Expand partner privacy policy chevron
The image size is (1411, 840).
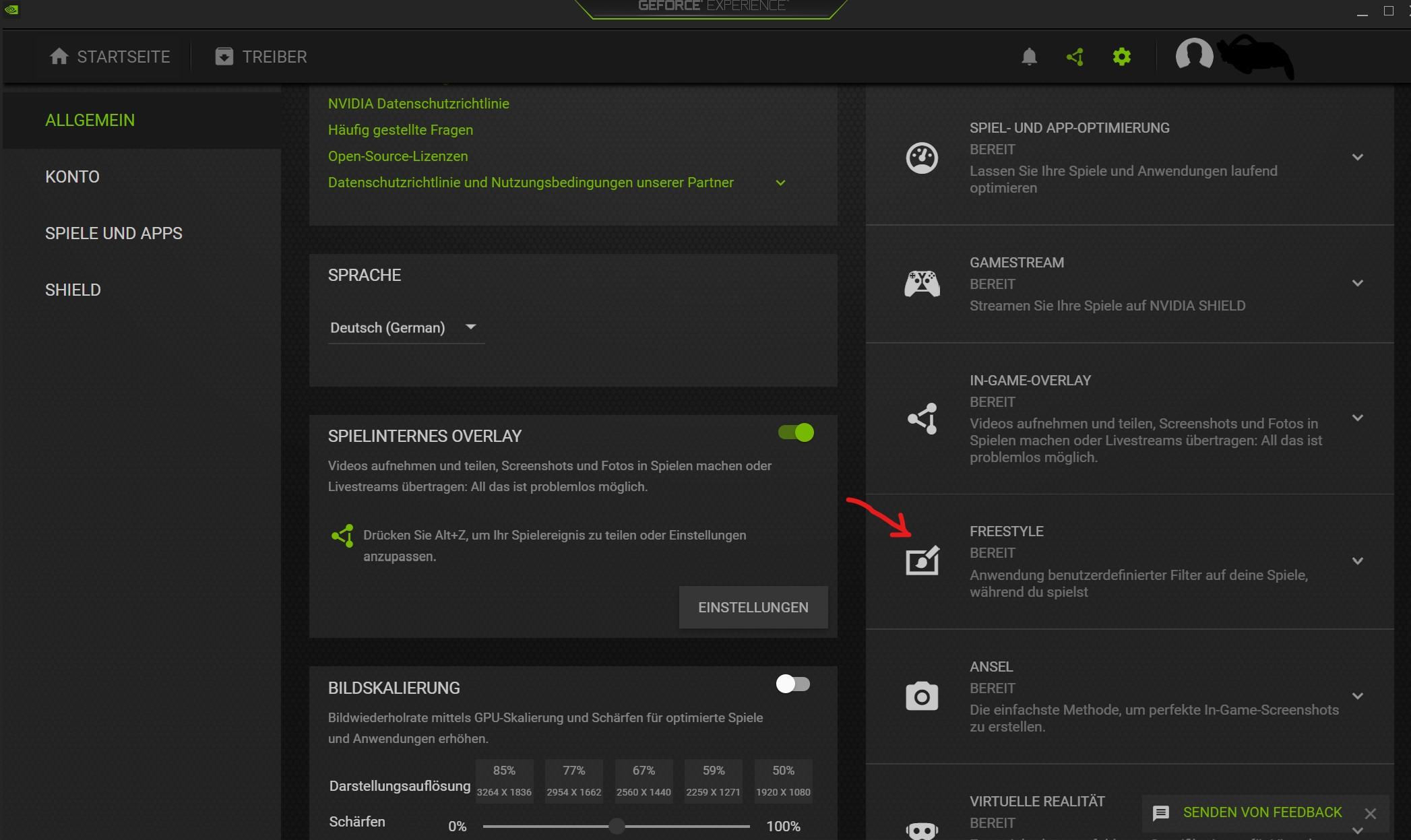pyautogui.click(x=780, y=183)
